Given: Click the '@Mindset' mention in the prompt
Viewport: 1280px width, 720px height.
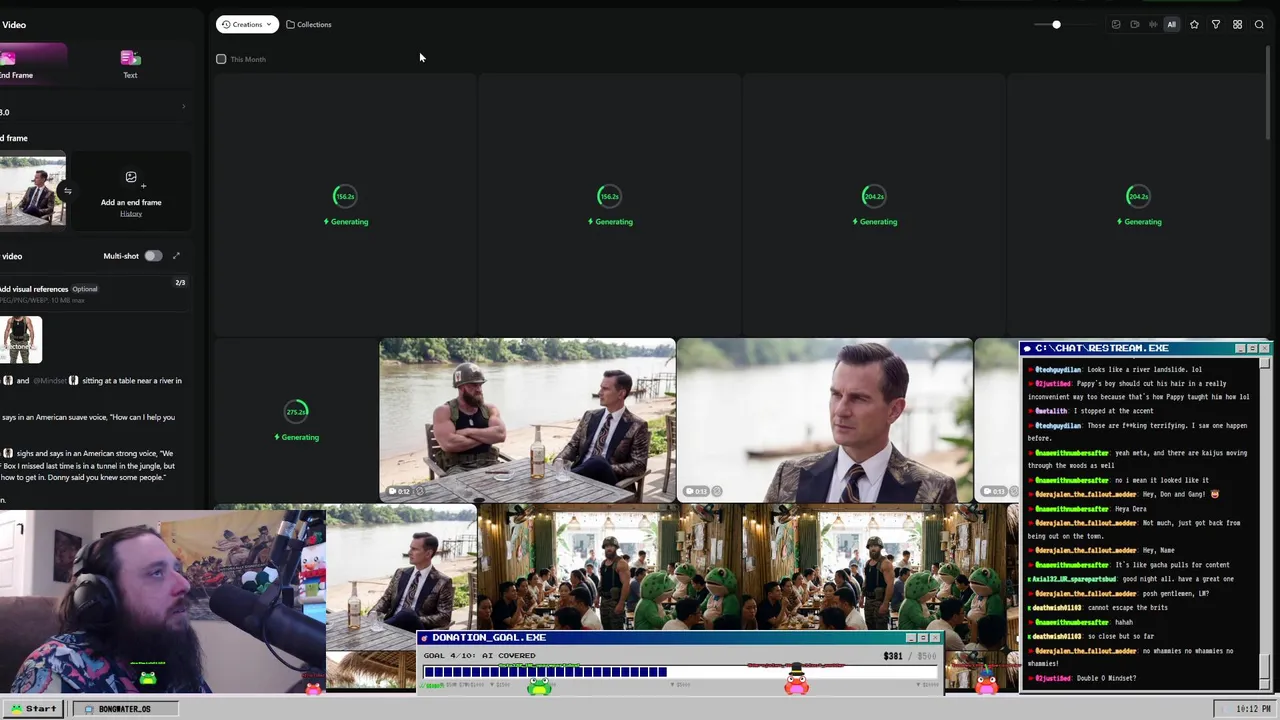Looking at the screenshot, I should 48,380.
